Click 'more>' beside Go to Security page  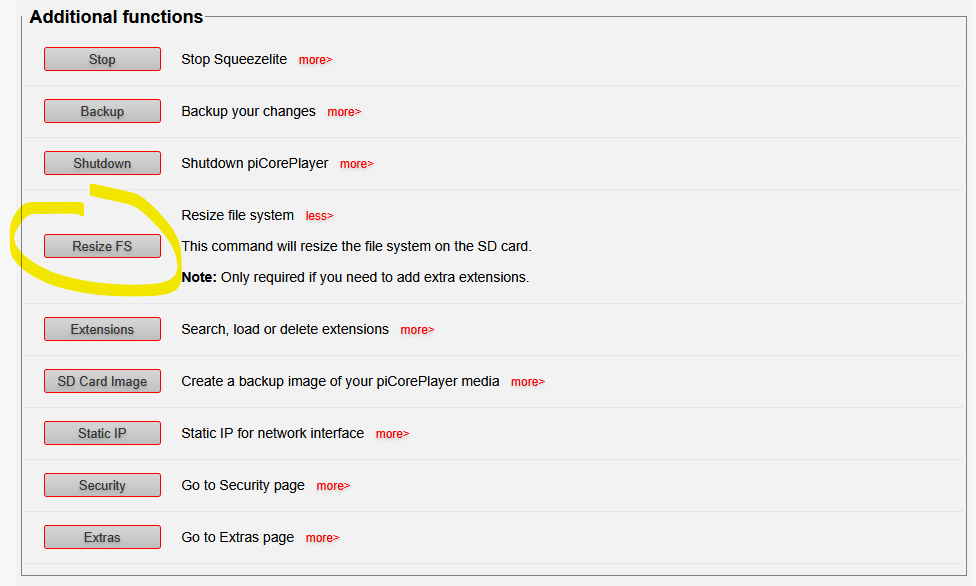click(333, 486)
